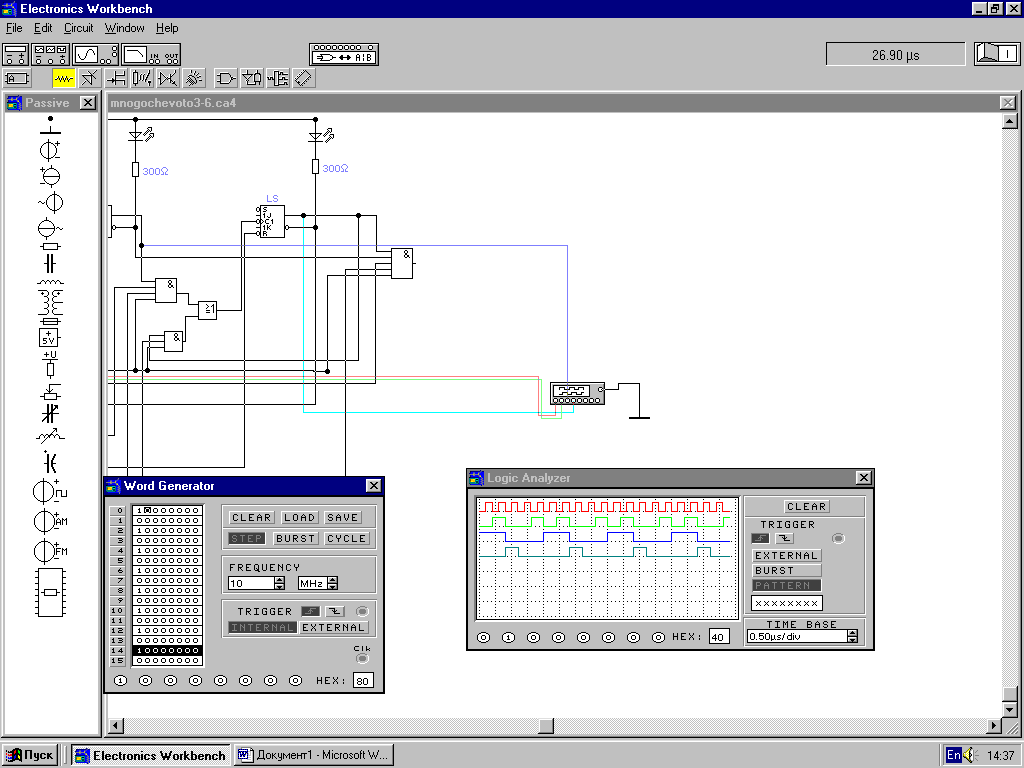Viewport: 1024px width, 768px height.
Task: Adjust time base stepper in Logic Analyzer
Action: tap(852, 636)
